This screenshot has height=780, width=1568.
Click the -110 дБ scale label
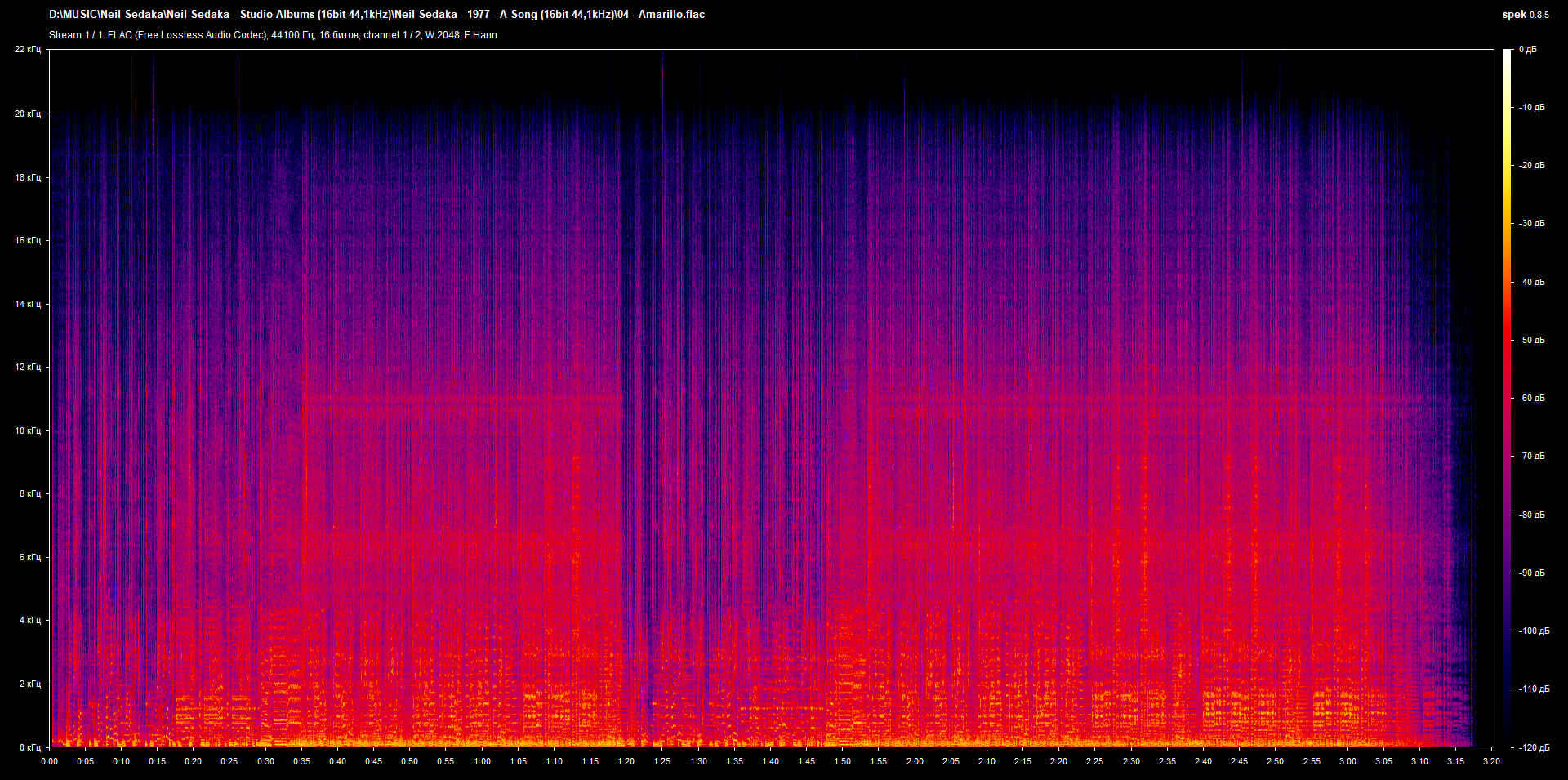coord(1534,689)
